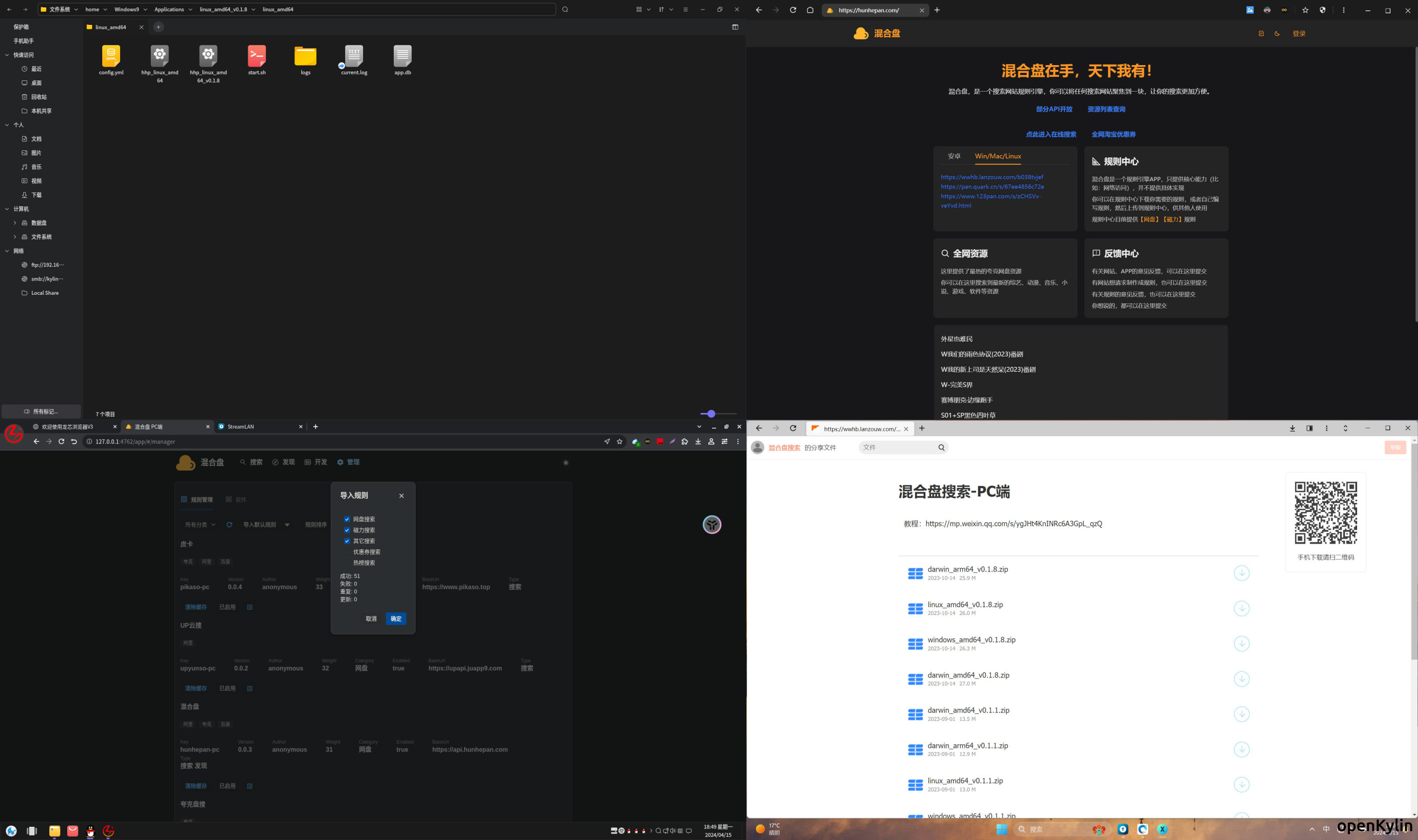This screenshot has height=840, width=1418.
Task: Click the search magnifier in file manager toolbar
Action: click(x=565, y=10)
